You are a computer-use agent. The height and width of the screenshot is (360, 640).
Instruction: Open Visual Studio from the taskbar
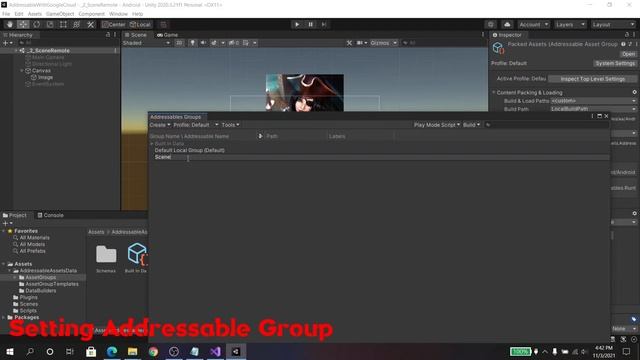click(216, 351)
